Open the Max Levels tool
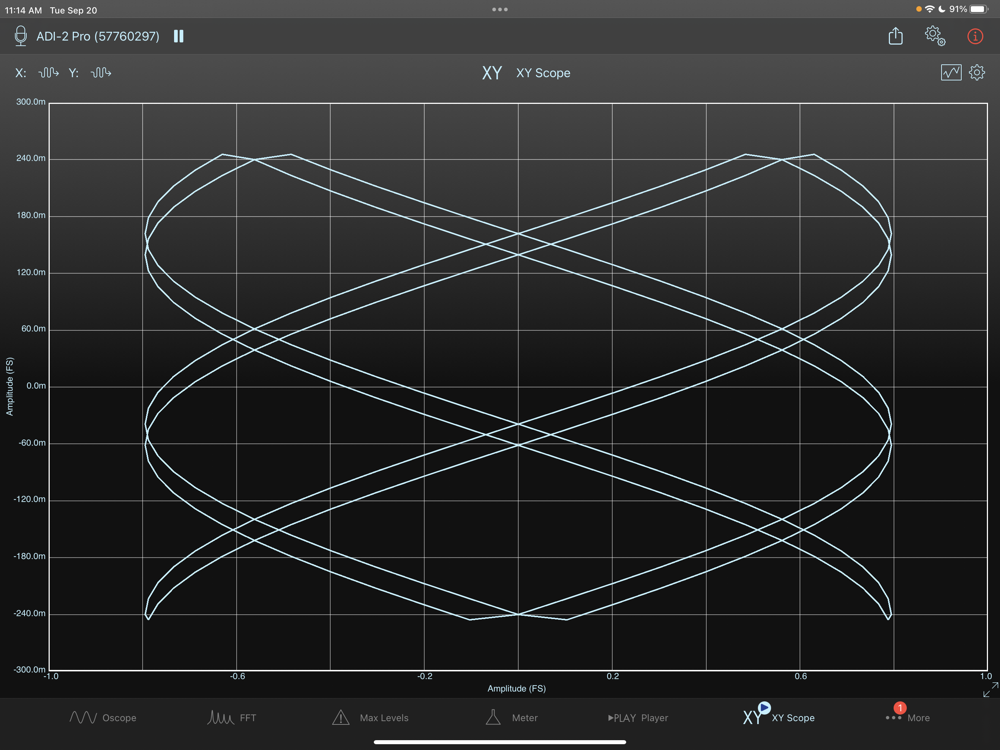1000x750 pixels. point(370,717)
